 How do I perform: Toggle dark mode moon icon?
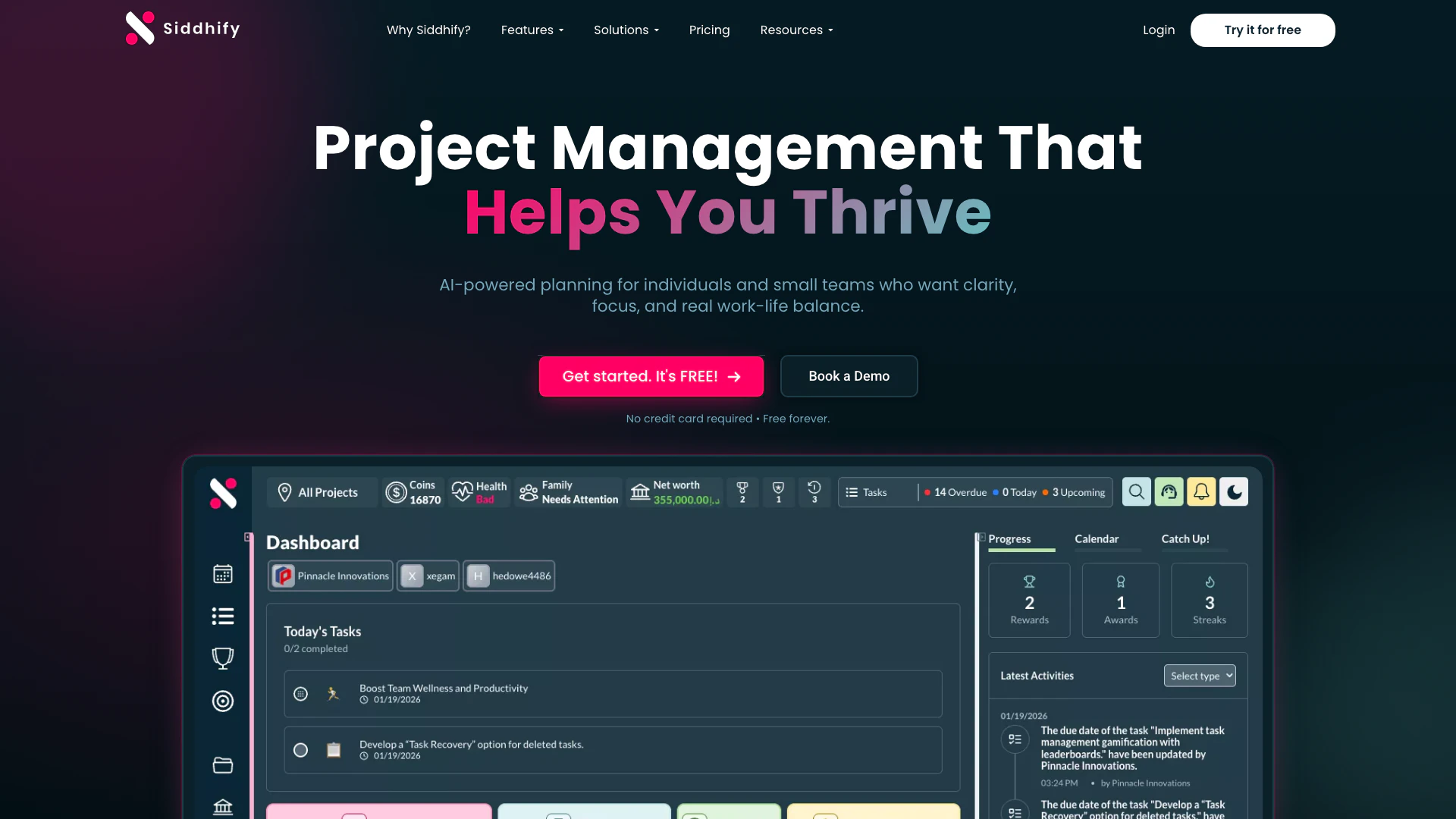click(x=1234, y=491)
